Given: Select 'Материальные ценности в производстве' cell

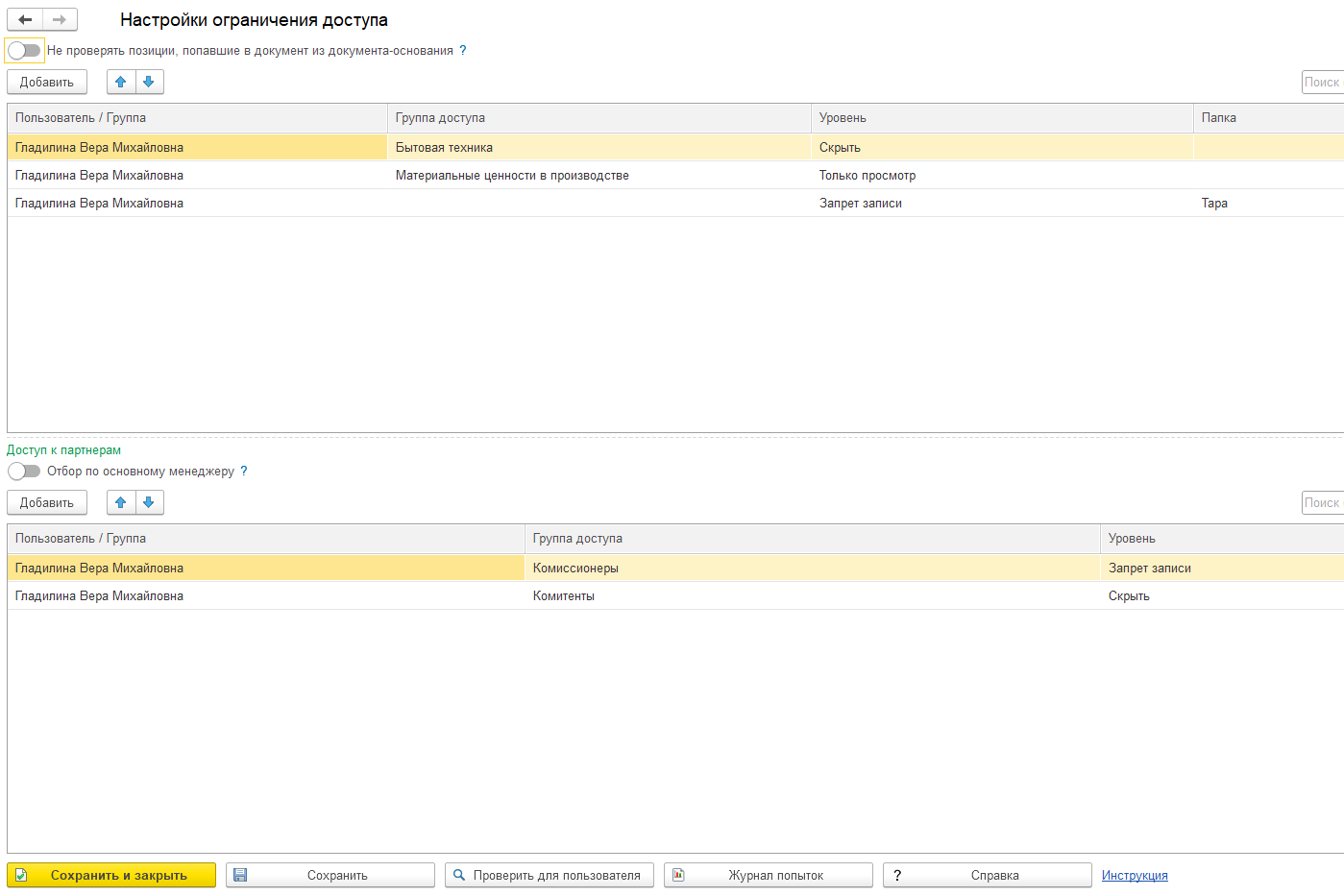Looking at the screenshot, I should [599, 175].
